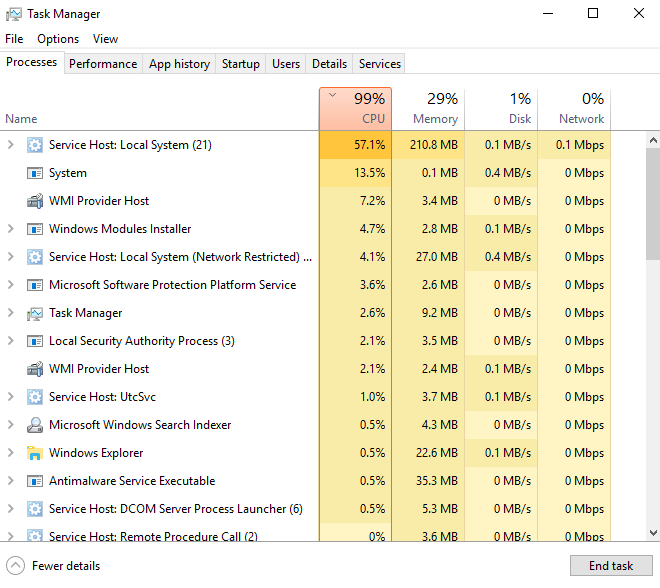Click the System process icon

point(35,173)
